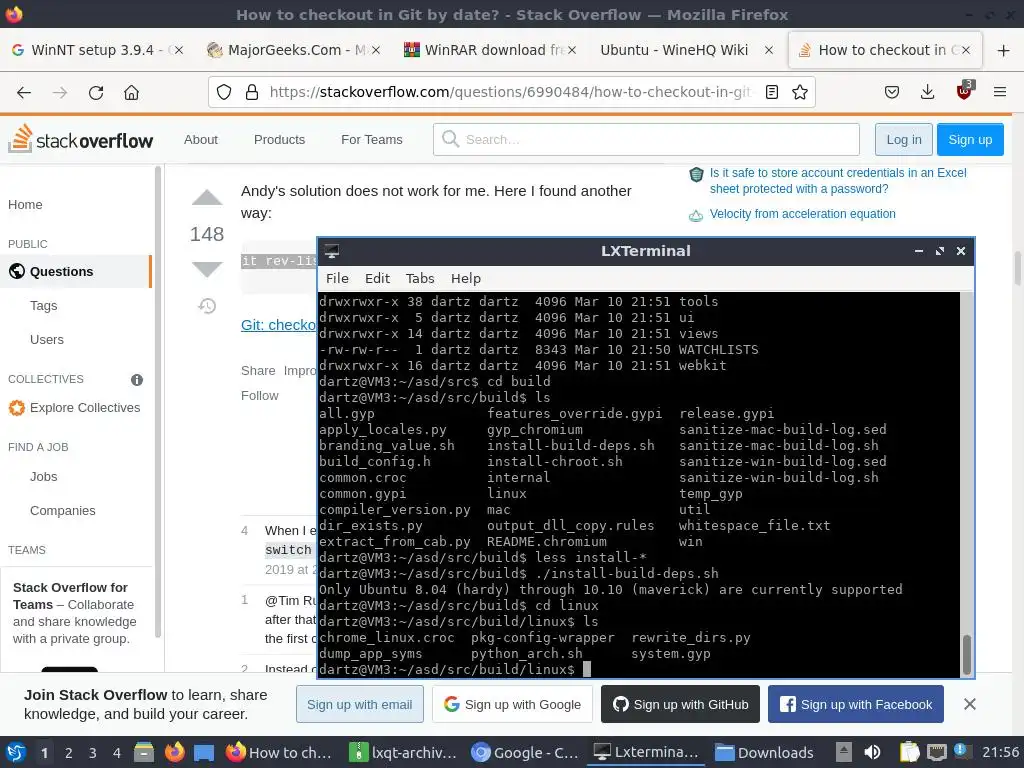The image size is (1024, 768).
Task: Bookmark this page with star icon
Action: coord(800,92)
